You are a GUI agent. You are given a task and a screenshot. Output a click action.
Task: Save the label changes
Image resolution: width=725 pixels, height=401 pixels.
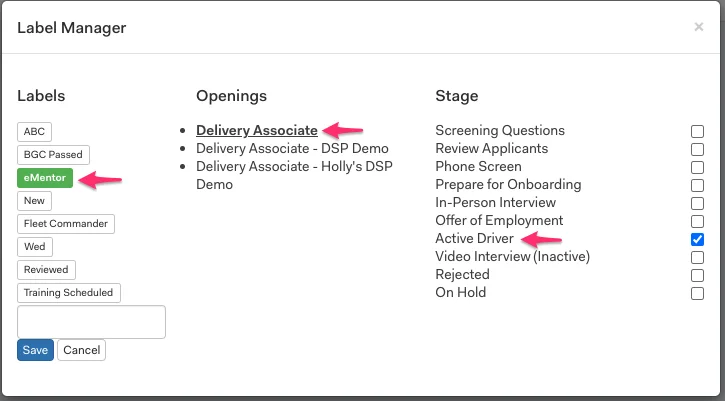(35, 350)
